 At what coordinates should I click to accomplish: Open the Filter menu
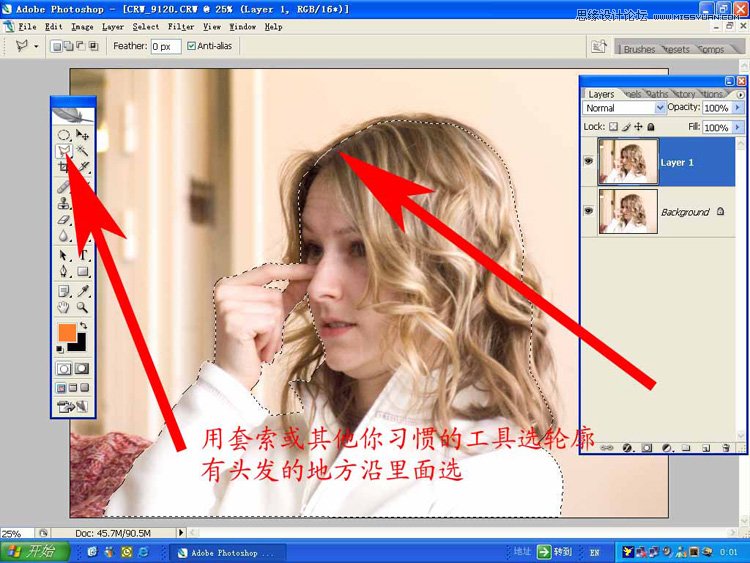point(181,27)
